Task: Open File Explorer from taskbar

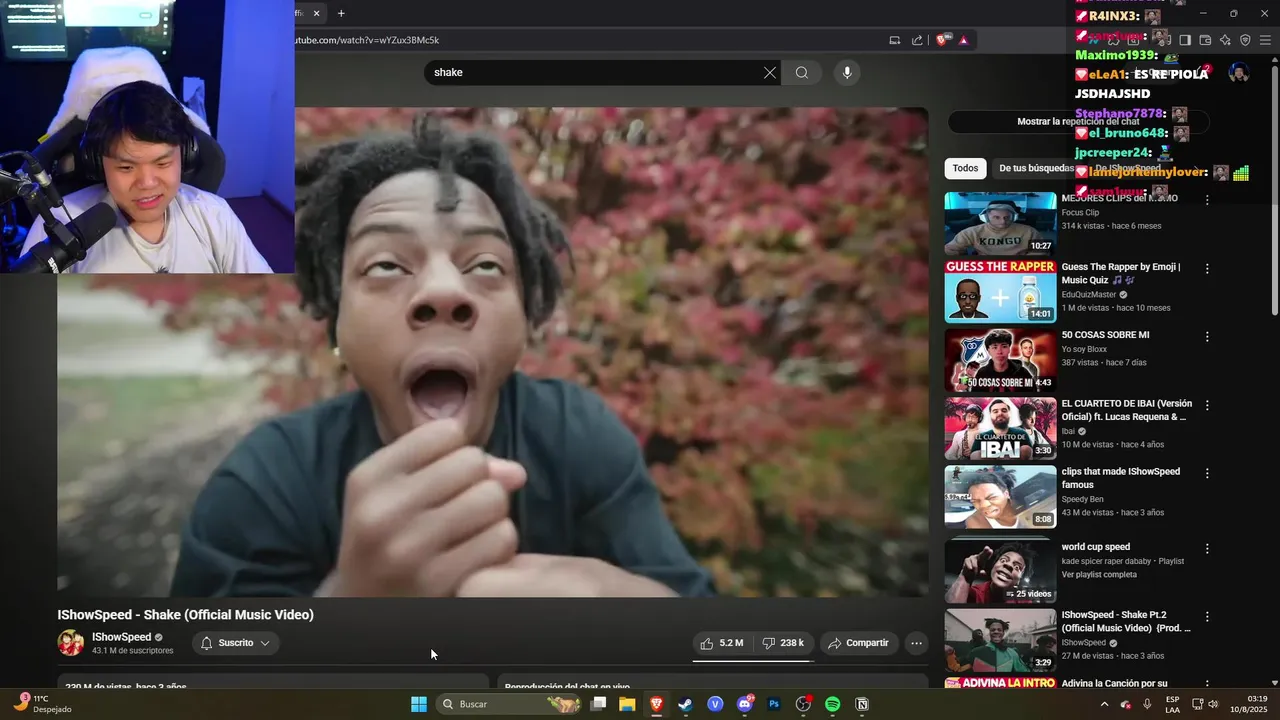Action: (x=627, y=704)
